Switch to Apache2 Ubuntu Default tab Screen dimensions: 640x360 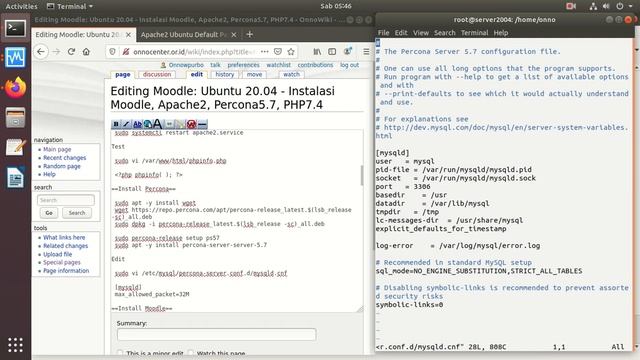tap(183, 35)
